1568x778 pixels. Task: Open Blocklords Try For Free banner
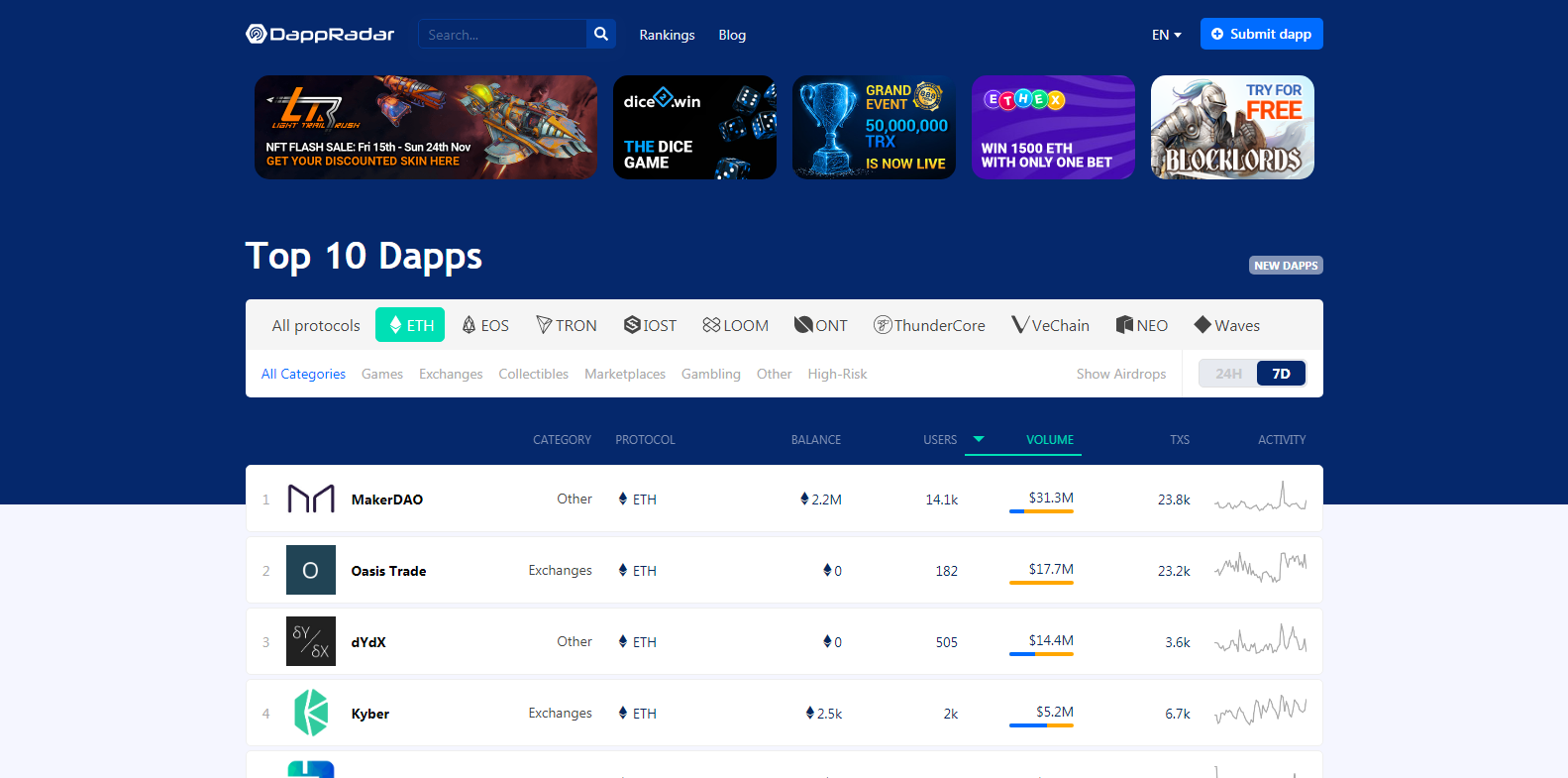click(x=1232, y=127)
